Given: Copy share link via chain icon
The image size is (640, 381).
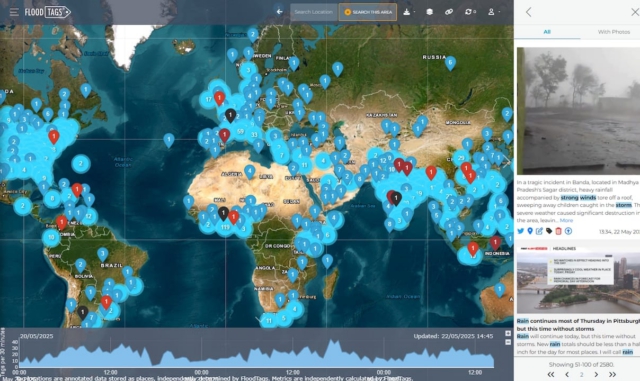Looking at the screenshot, I should pyautogui.click(x=449, y=12).
